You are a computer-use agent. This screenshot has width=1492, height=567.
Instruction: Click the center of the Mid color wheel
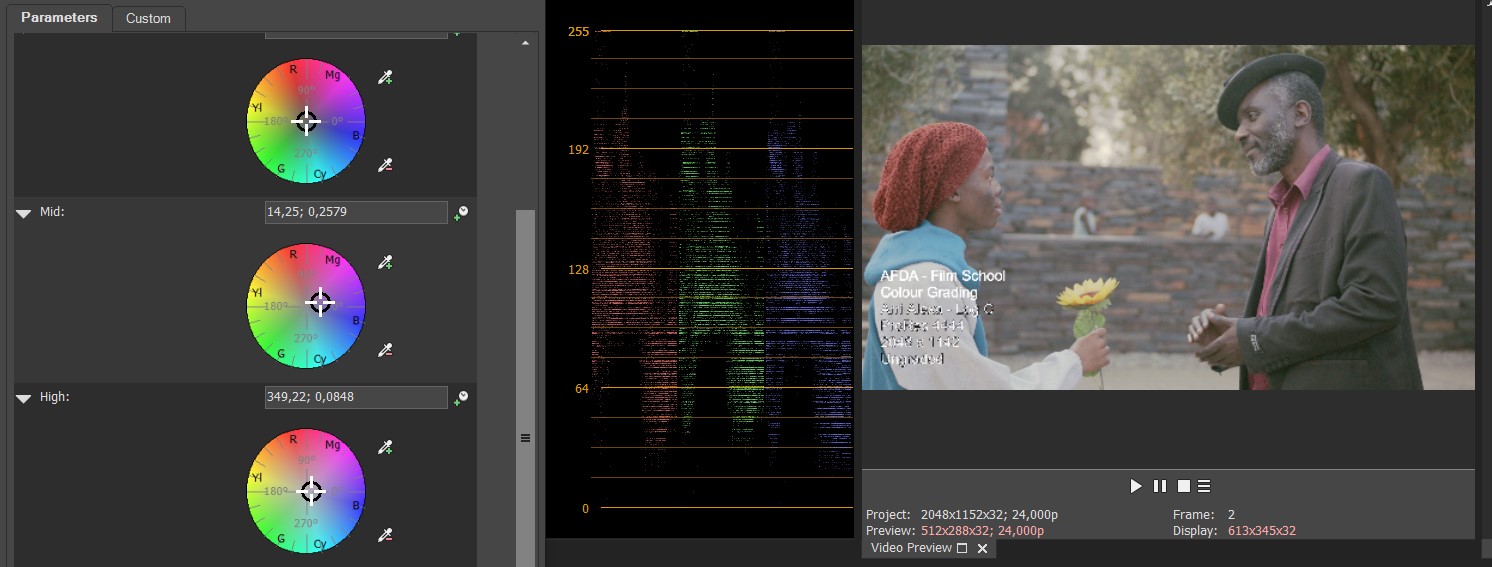click(x=306, y=306)
